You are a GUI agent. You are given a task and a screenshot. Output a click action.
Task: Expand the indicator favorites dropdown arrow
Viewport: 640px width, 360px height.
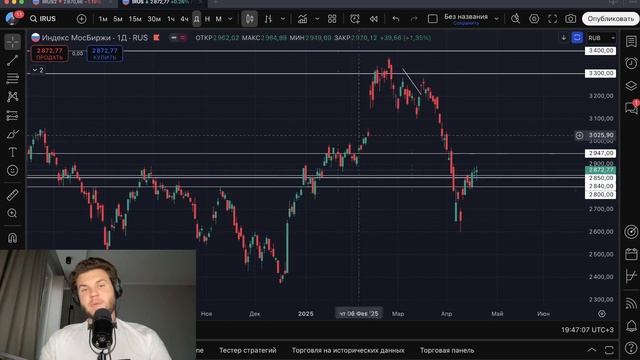(317, 19)
